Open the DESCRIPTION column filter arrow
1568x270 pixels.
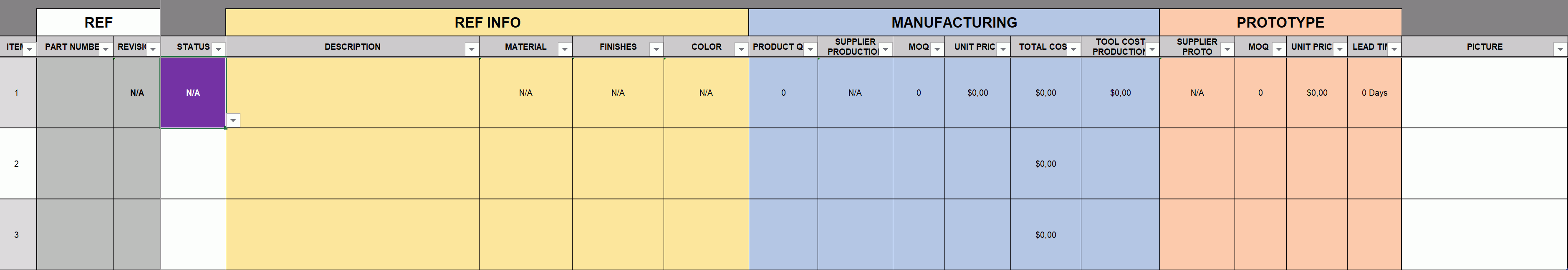click(x=471, y=49)
